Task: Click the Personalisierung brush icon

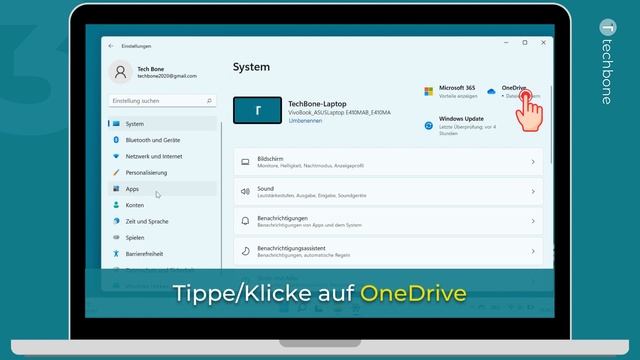Action: 116,172
